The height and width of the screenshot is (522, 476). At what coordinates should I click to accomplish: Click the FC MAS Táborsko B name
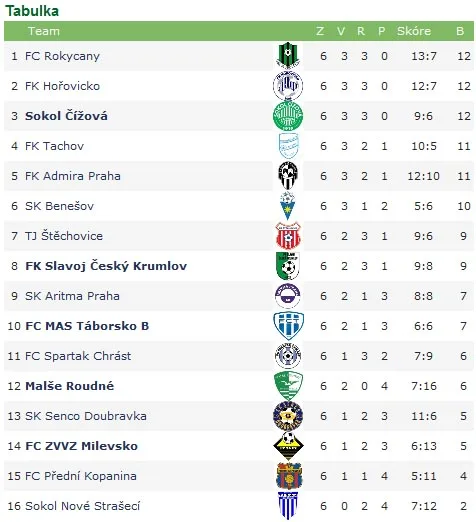[x=87, y=326]
